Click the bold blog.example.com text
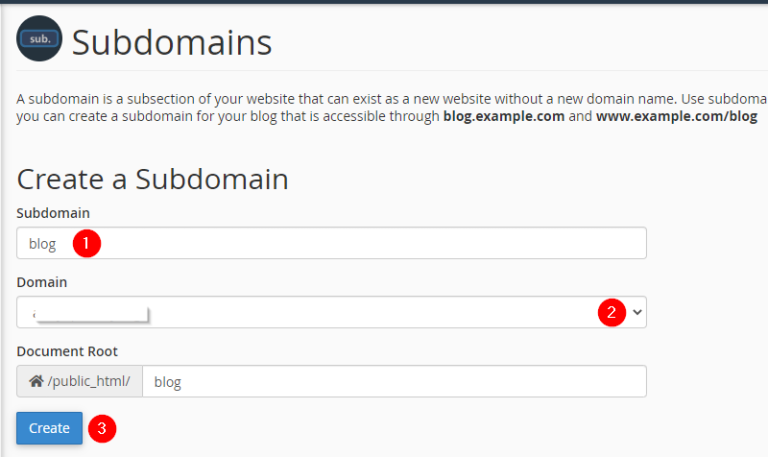 pos(506,117)
